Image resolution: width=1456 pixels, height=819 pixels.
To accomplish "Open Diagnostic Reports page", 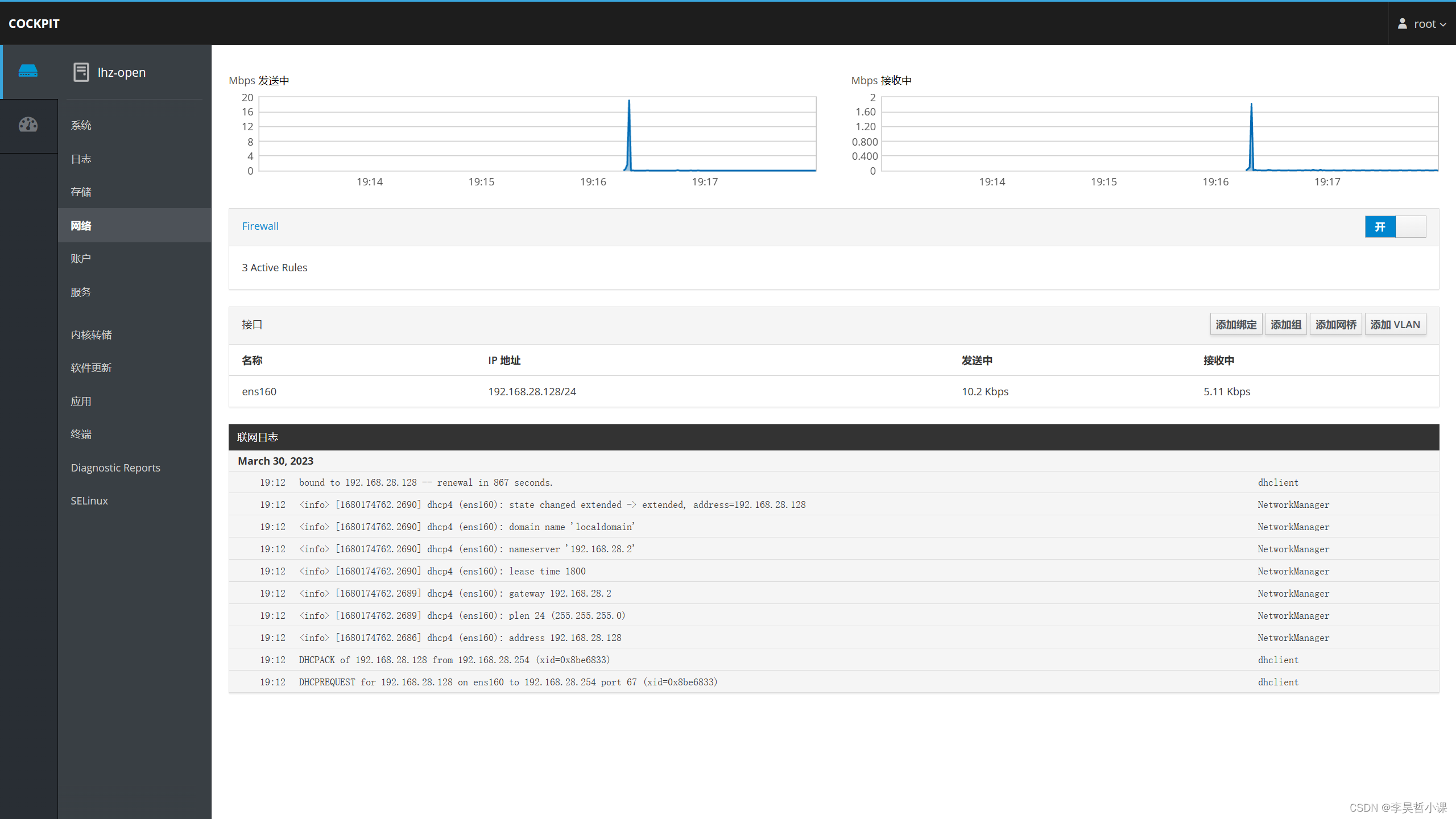I will [x=115, y=468].
